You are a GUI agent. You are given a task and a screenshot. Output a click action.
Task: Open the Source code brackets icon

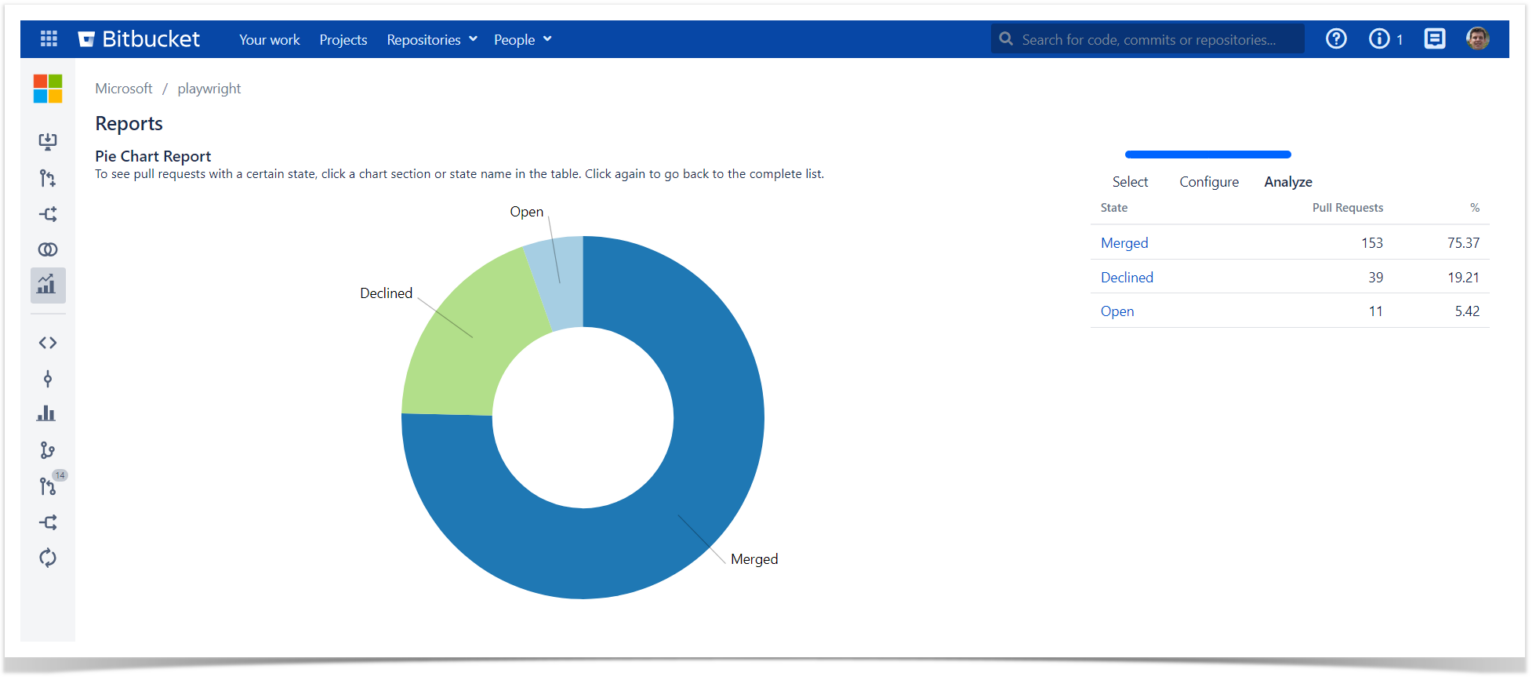[x=47, y=343]
